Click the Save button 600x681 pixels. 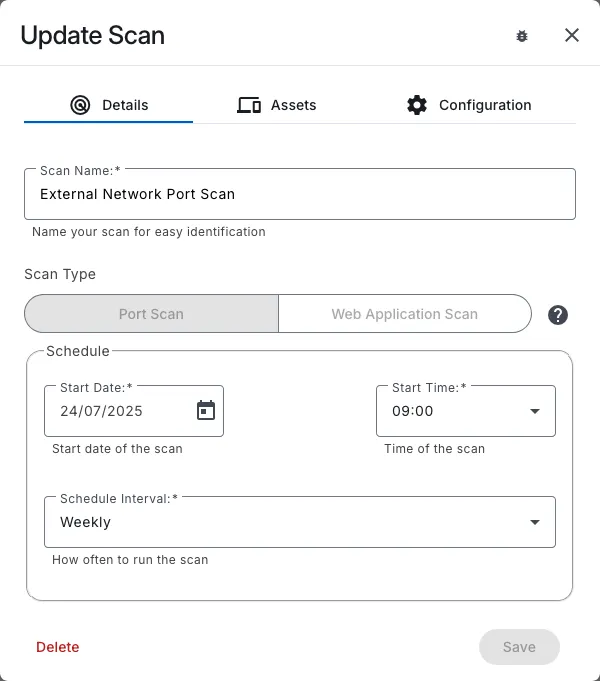(x=519, y=647)
